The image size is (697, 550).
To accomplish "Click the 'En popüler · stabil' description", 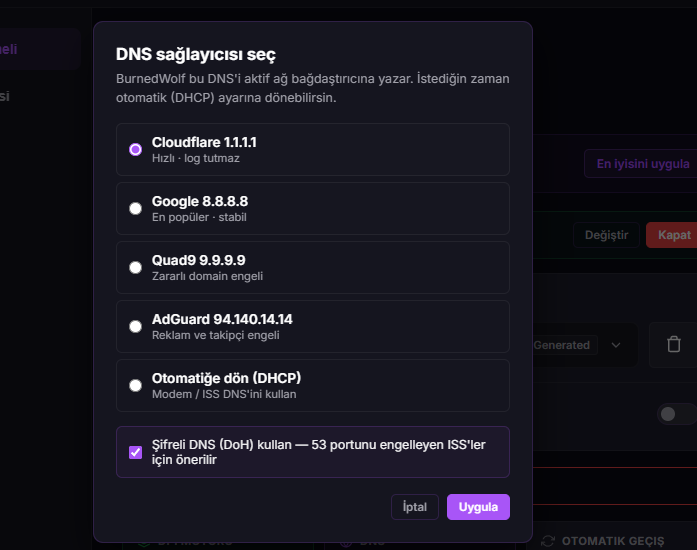I will 199,217.
